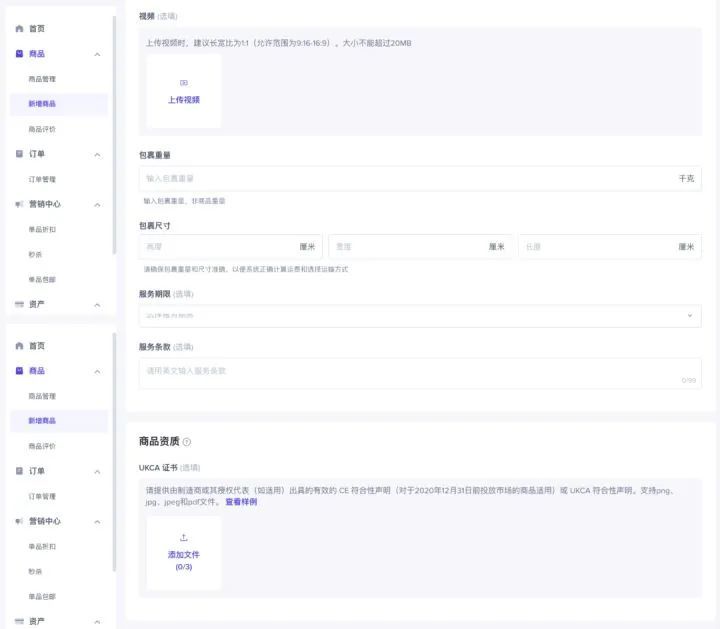The height and width of the screenshot is (629, 720).
Task: Open 商品管理 in upper sidebar
Action: (42, 79)
